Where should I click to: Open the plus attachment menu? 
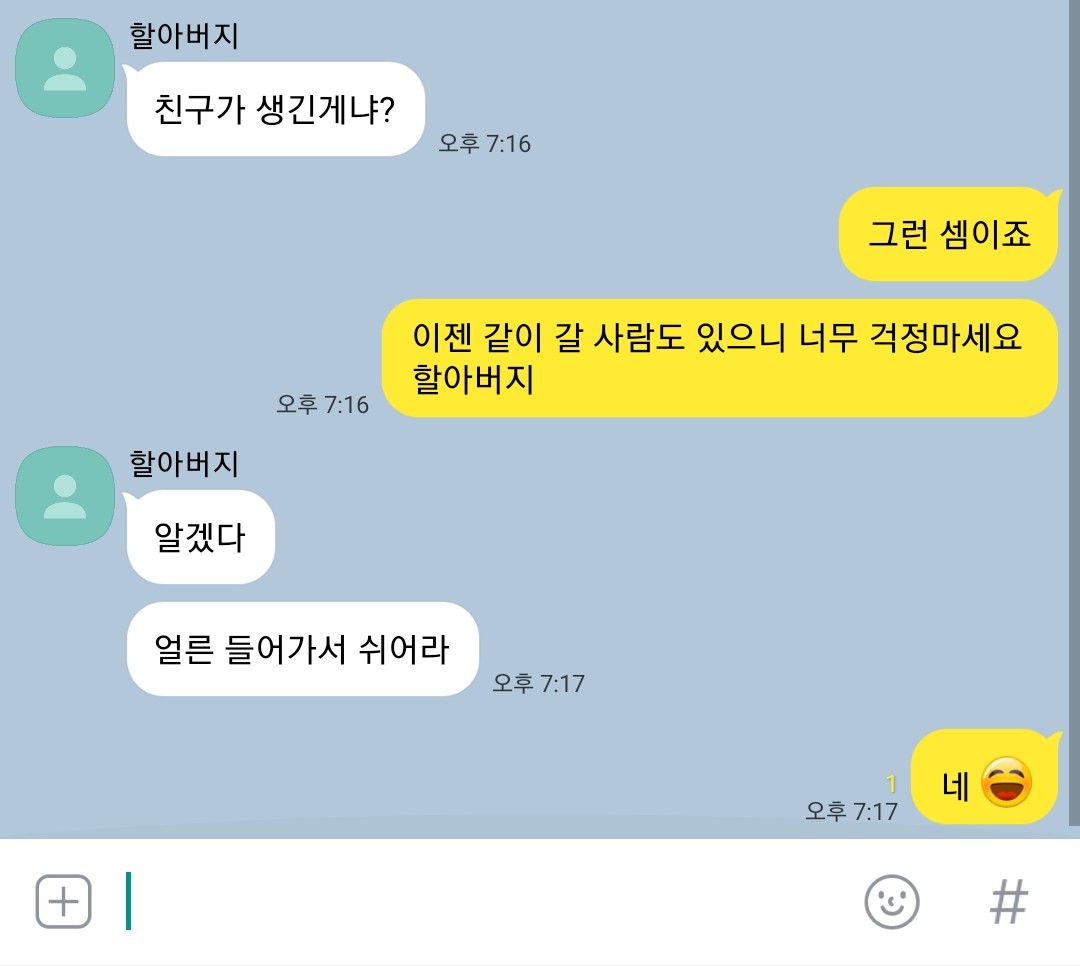63,902
